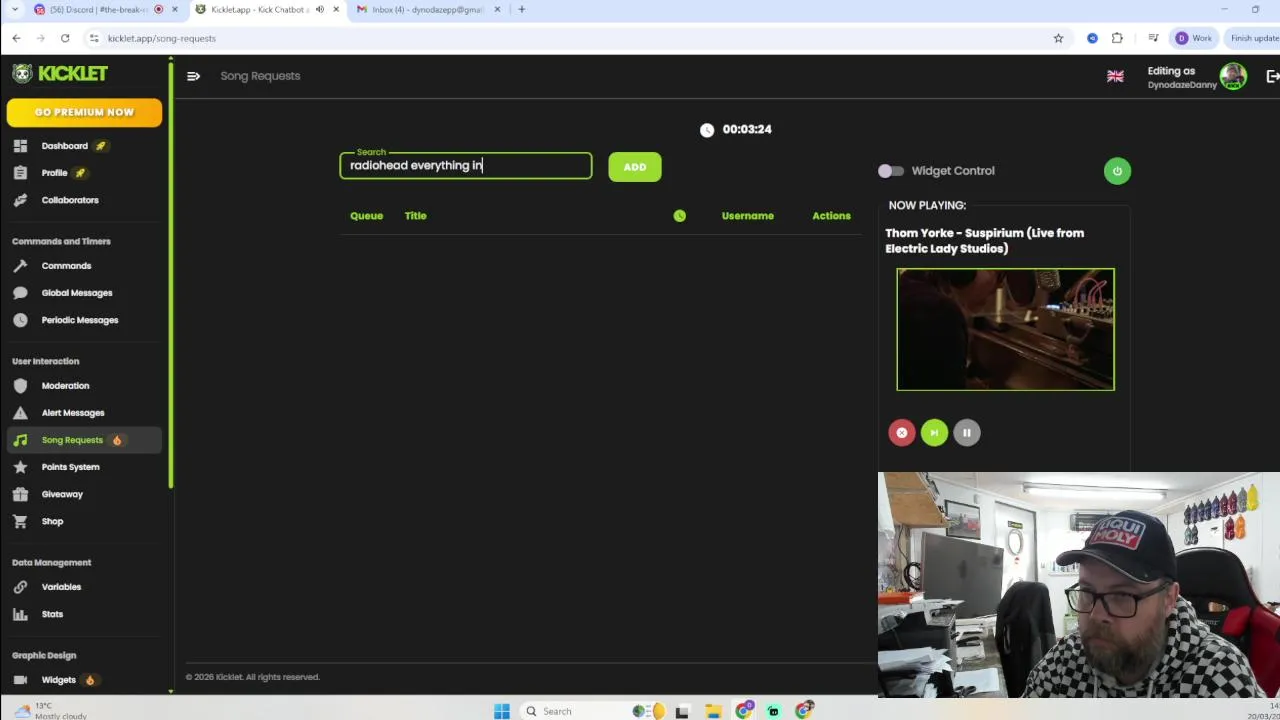
Task: Skip to next song with green button
Action: 934,433
